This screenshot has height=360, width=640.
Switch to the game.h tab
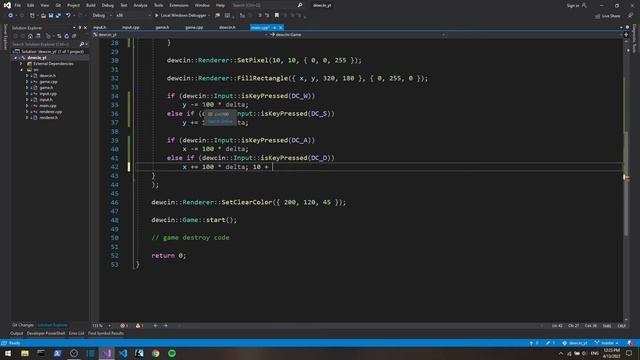pos(162,27)
